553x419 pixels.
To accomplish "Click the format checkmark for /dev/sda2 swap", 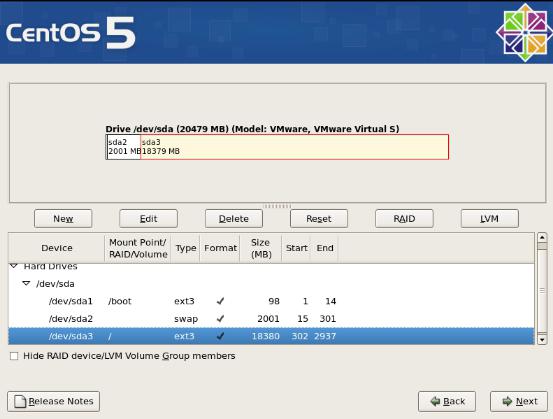I will [220, 318].
